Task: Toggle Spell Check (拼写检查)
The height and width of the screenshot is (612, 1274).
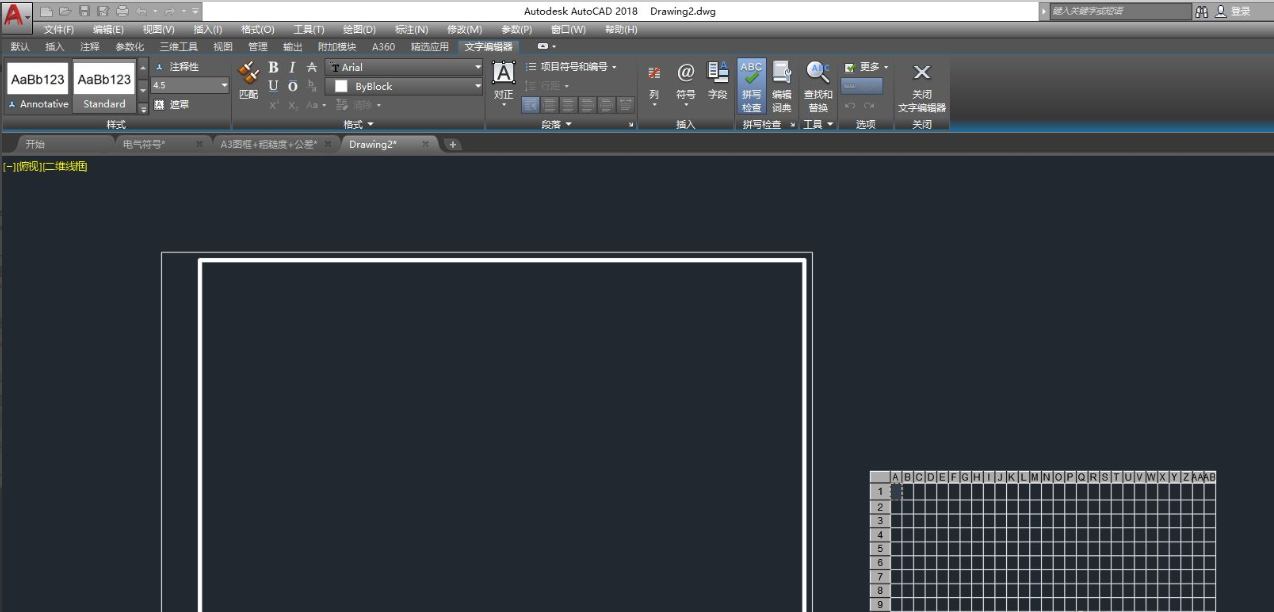Action: point(751,85)
